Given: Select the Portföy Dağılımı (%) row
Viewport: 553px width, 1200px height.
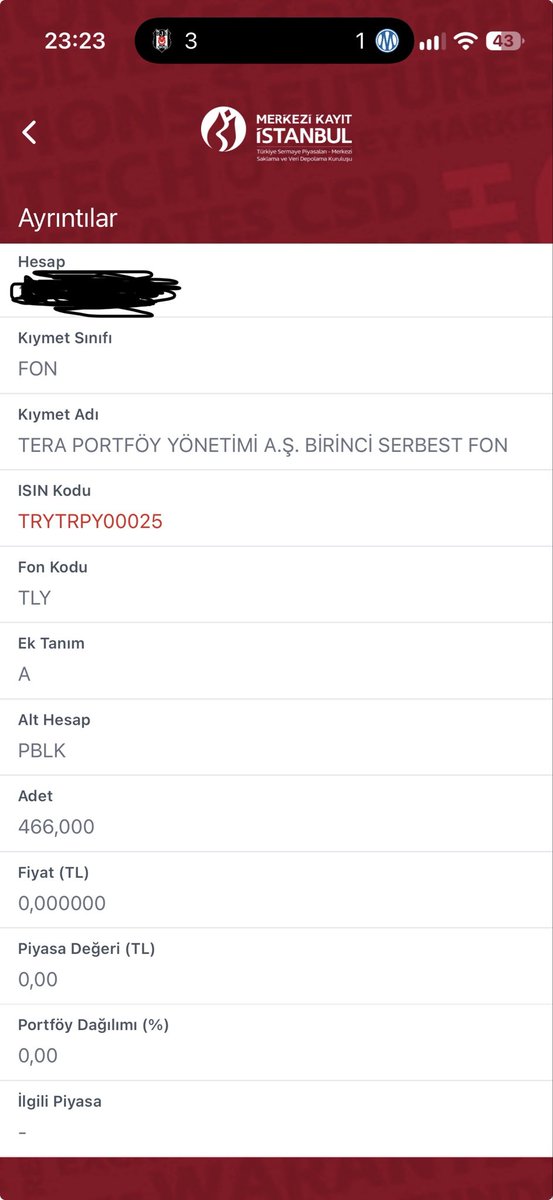Looking at the screenshot, I should coord(276,1042).
